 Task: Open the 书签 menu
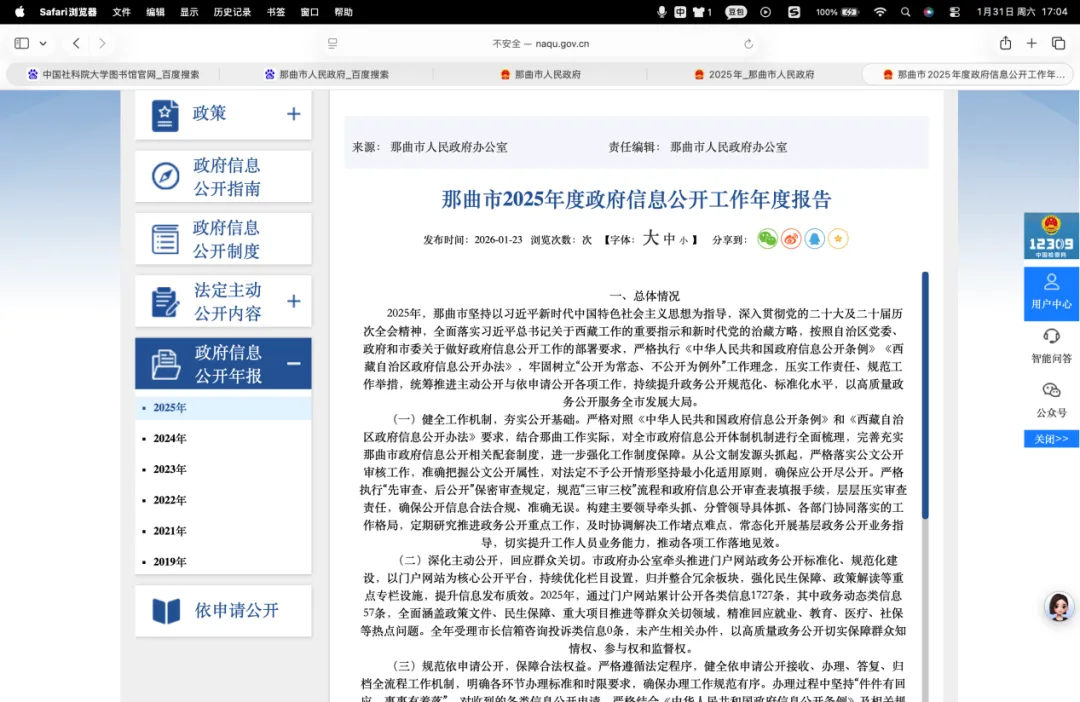(276, 12)
